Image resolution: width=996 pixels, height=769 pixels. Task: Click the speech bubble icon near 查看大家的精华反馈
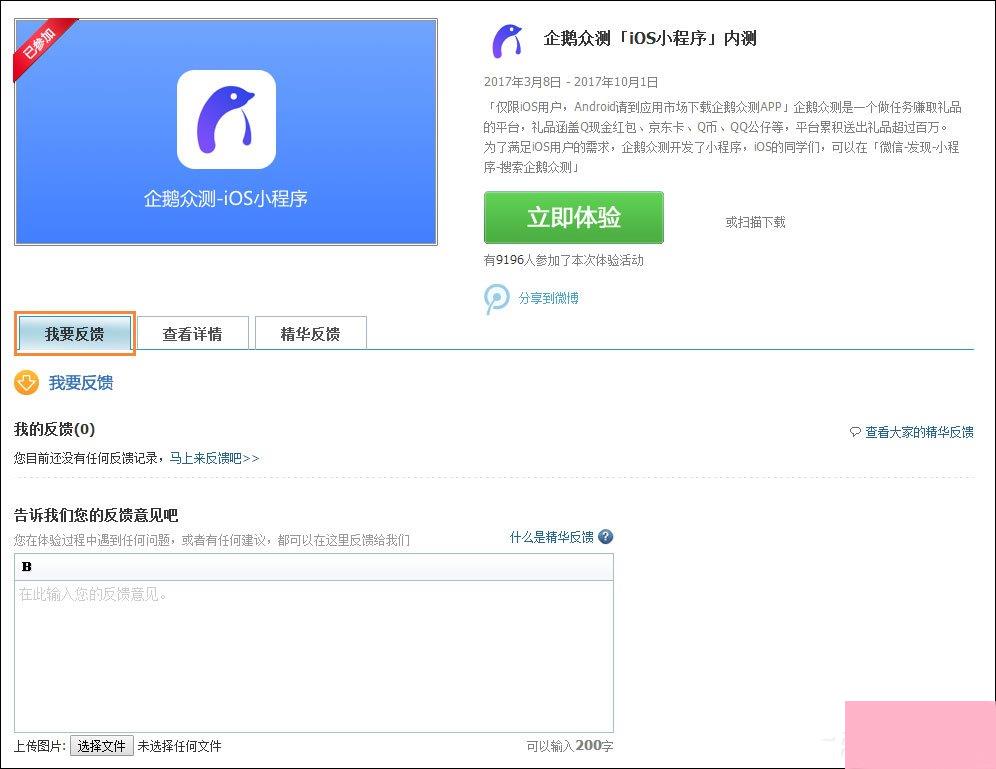click(855, 432)
